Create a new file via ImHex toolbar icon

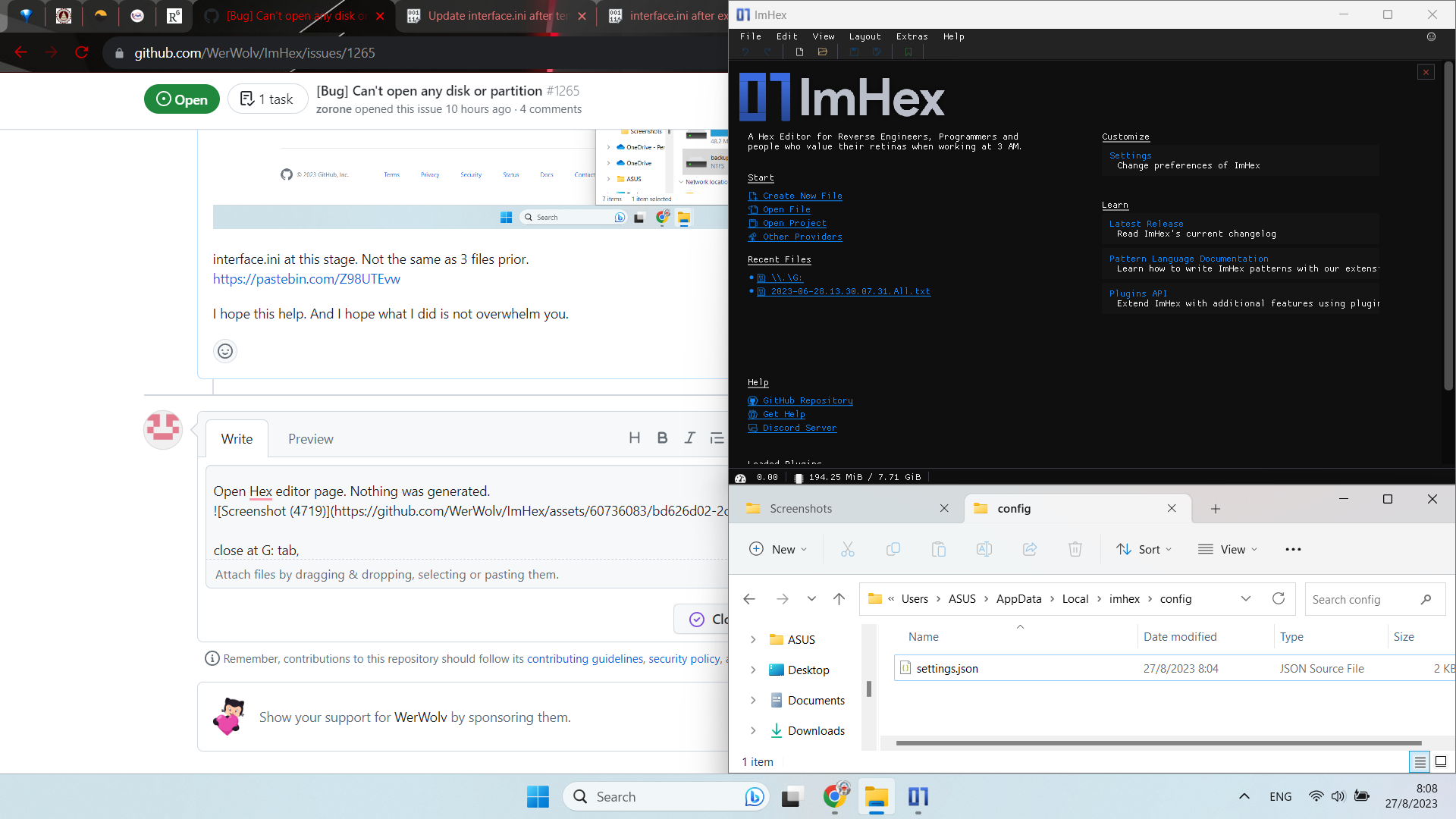(x=799, y=52)
